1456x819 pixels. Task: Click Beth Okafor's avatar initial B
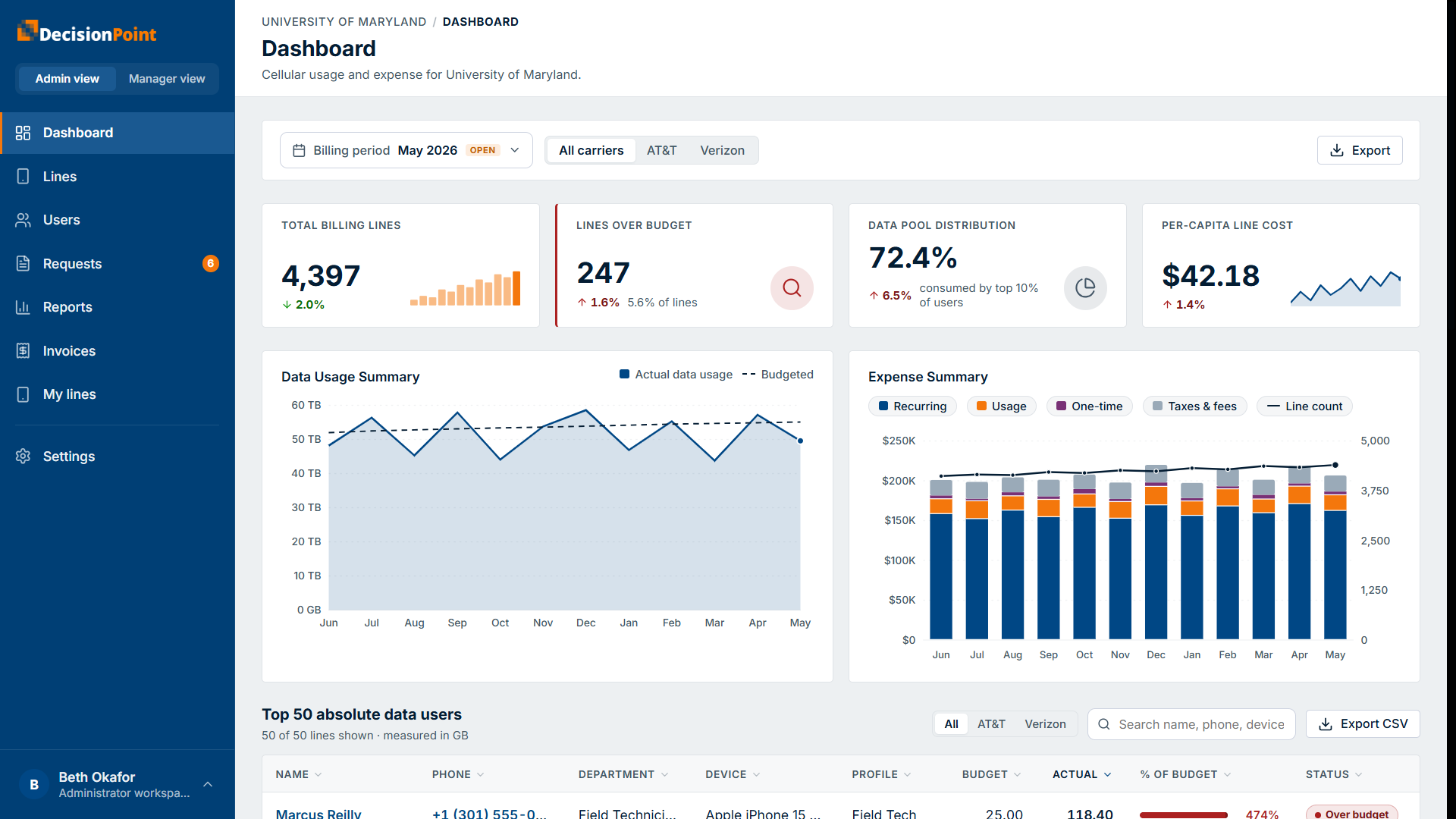pos(34,785)
